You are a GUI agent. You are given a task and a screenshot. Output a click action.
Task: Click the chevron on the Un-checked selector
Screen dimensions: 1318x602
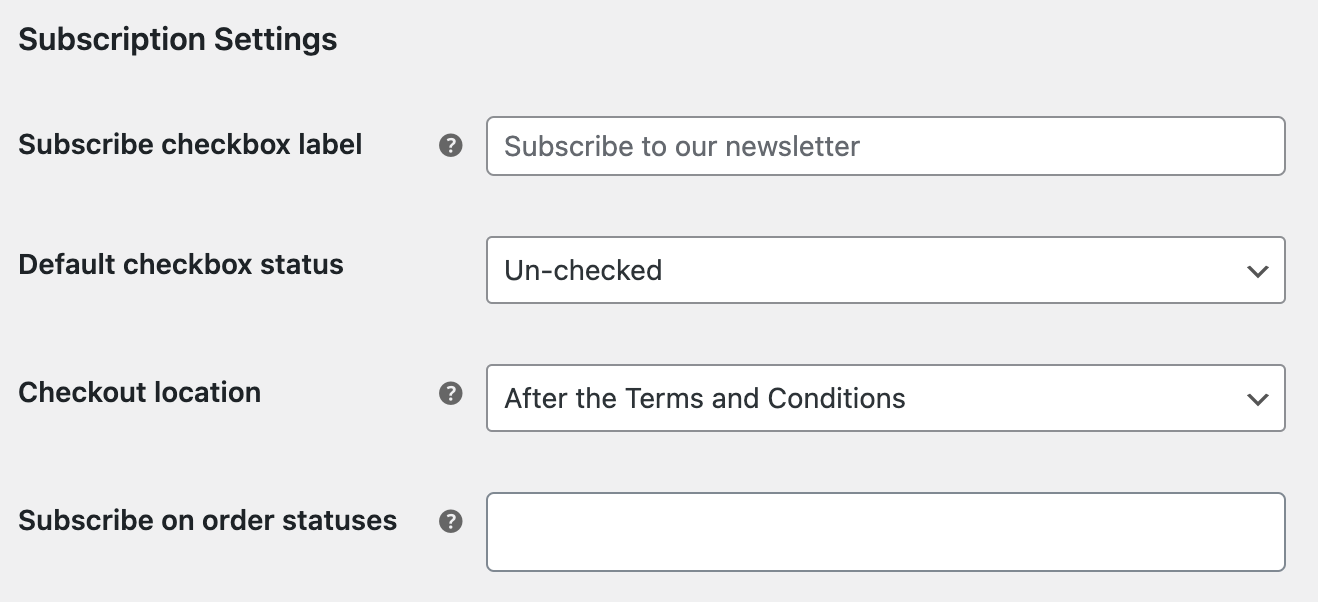1259,270
